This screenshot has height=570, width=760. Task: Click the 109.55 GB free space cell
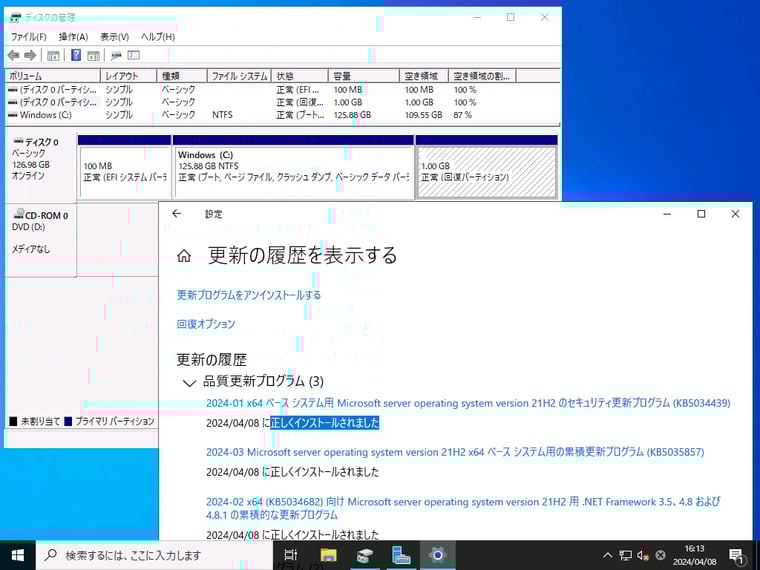coord(424,115)
